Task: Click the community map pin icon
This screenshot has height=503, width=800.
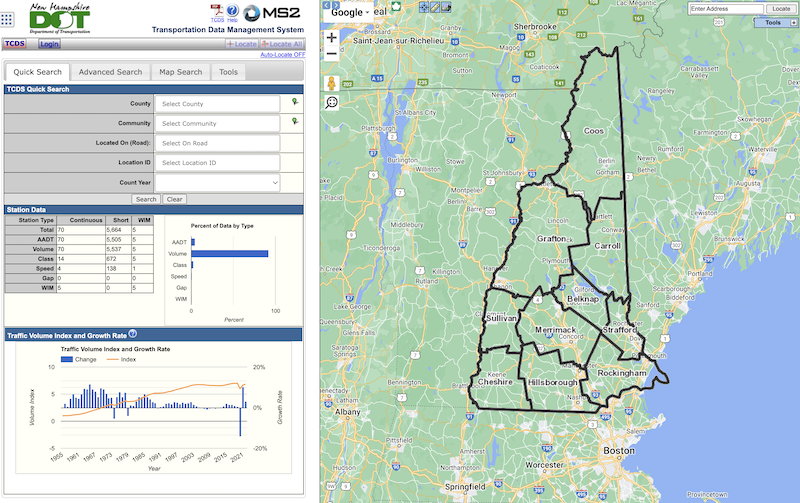Action: point(294,122)
